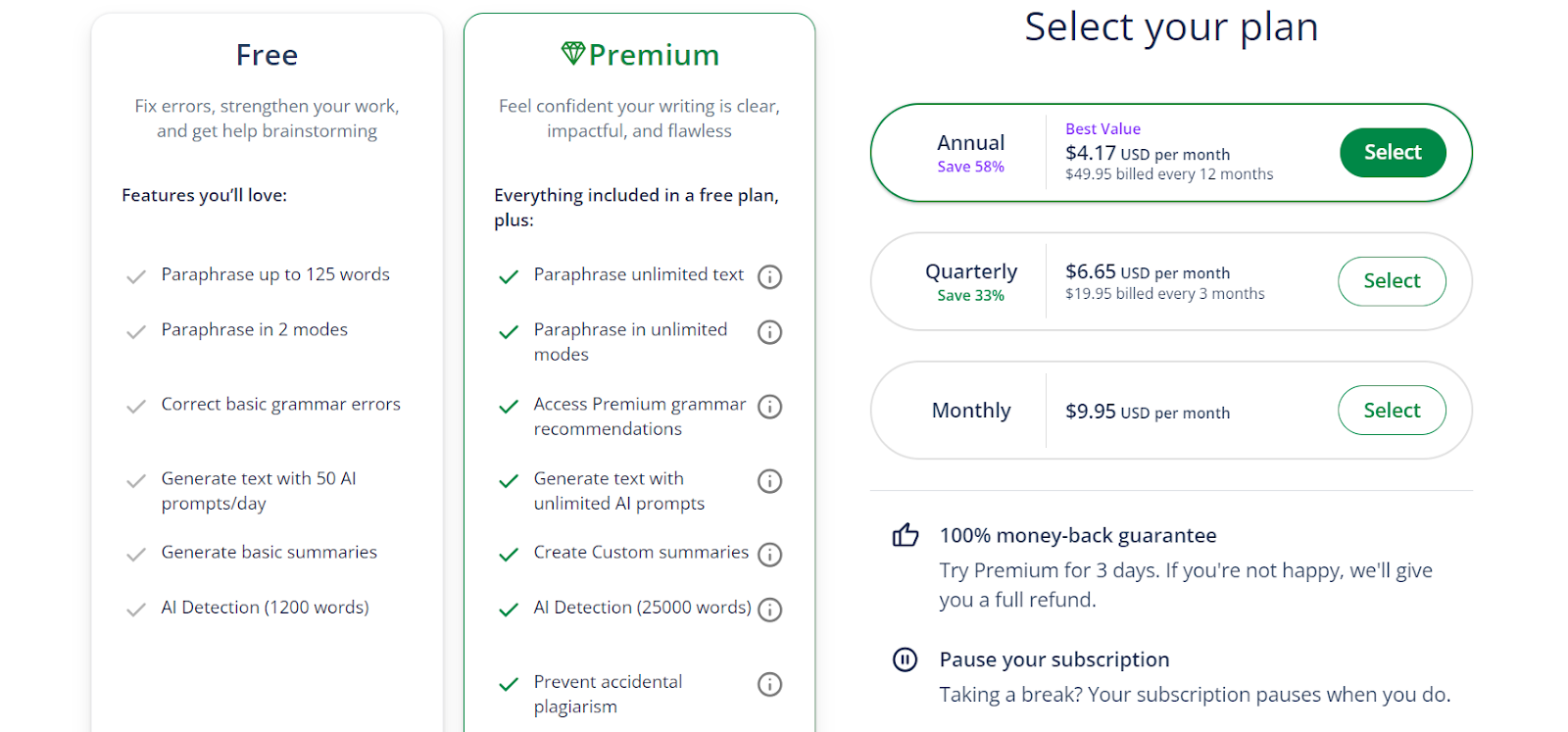Screen dimensions: 1568x732
Task: Click the Premium diamond icon
Action: tap(573, 53)
